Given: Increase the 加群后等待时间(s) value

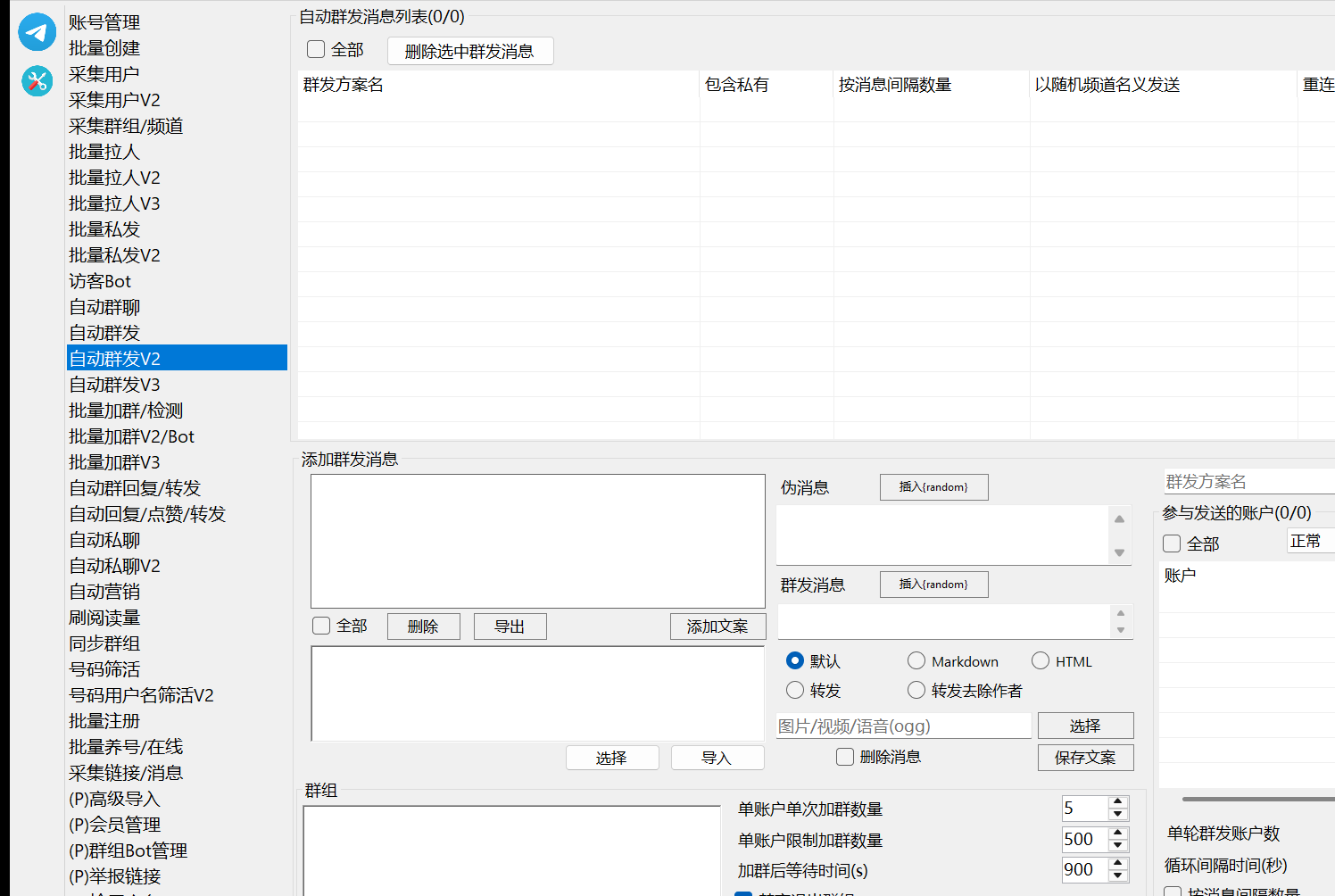Looking at the screenshot, I should [1118, 863].
